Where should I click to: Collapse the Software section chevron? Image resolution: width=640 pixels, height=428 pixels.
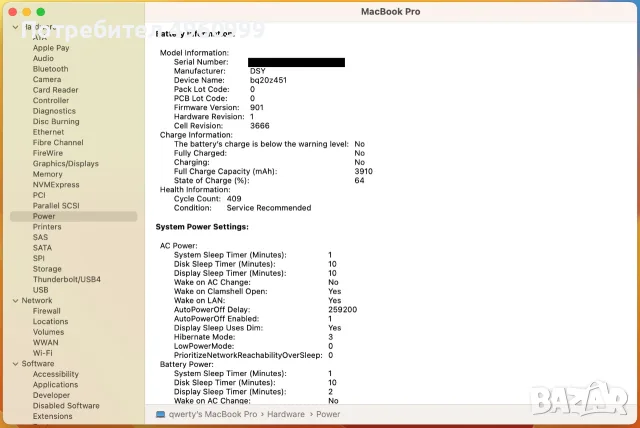[x=16, y=364]
